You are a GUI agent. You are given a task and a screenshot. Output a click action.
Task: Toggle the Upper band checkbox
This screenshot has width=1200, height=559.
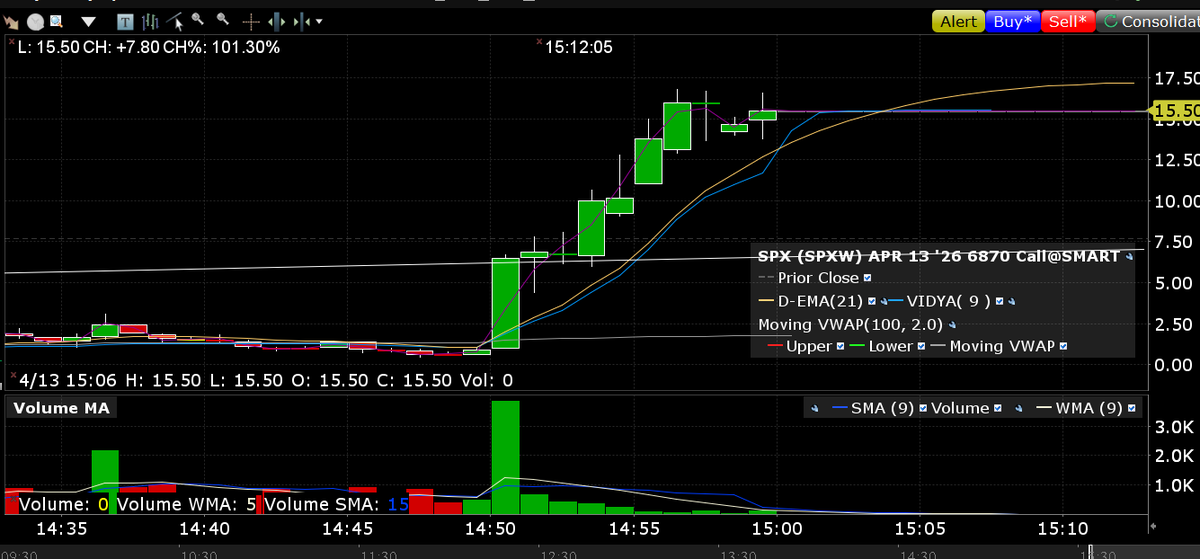(840, 346)
